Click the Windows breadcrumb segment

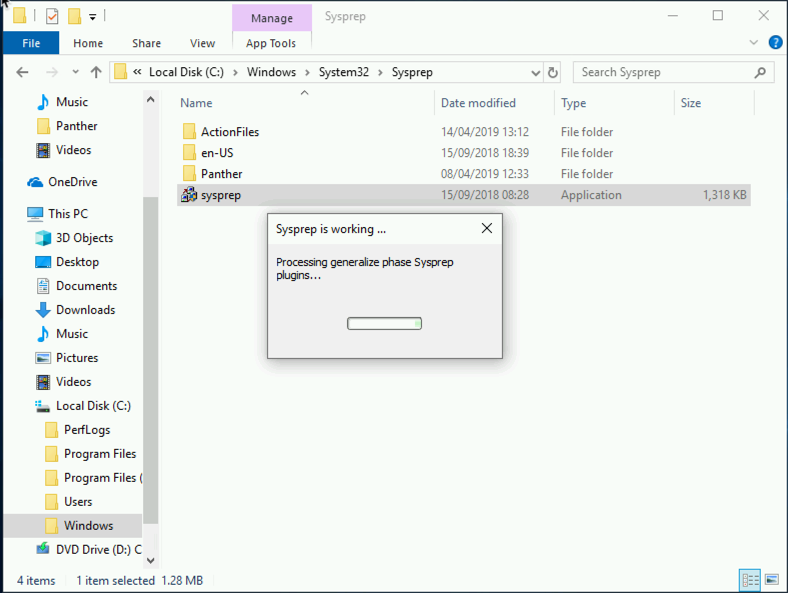pyautogui.click(x=271, y=72)
